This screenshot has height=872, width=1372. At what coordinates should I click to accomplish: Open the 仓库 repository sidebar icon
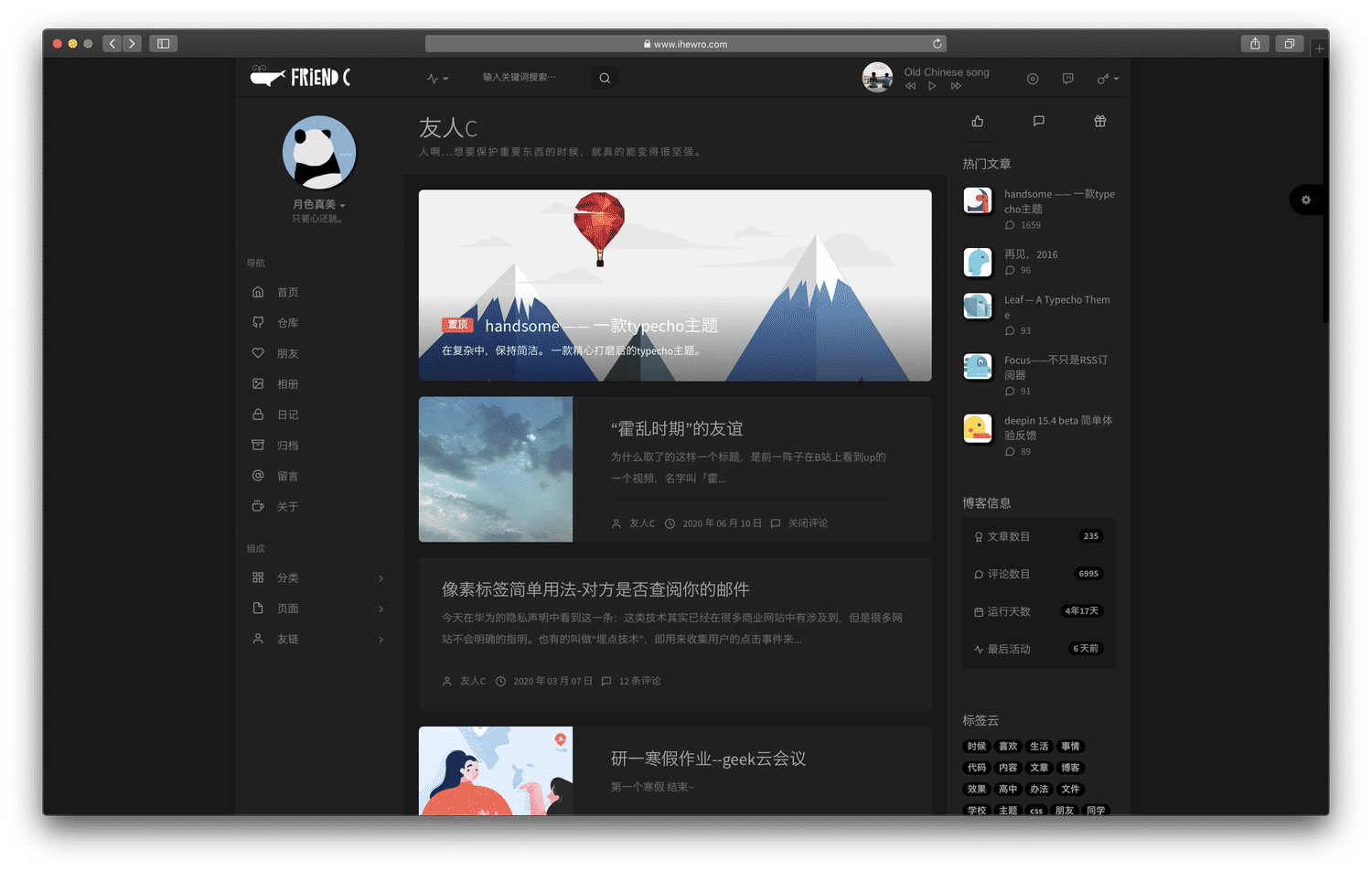258,322
